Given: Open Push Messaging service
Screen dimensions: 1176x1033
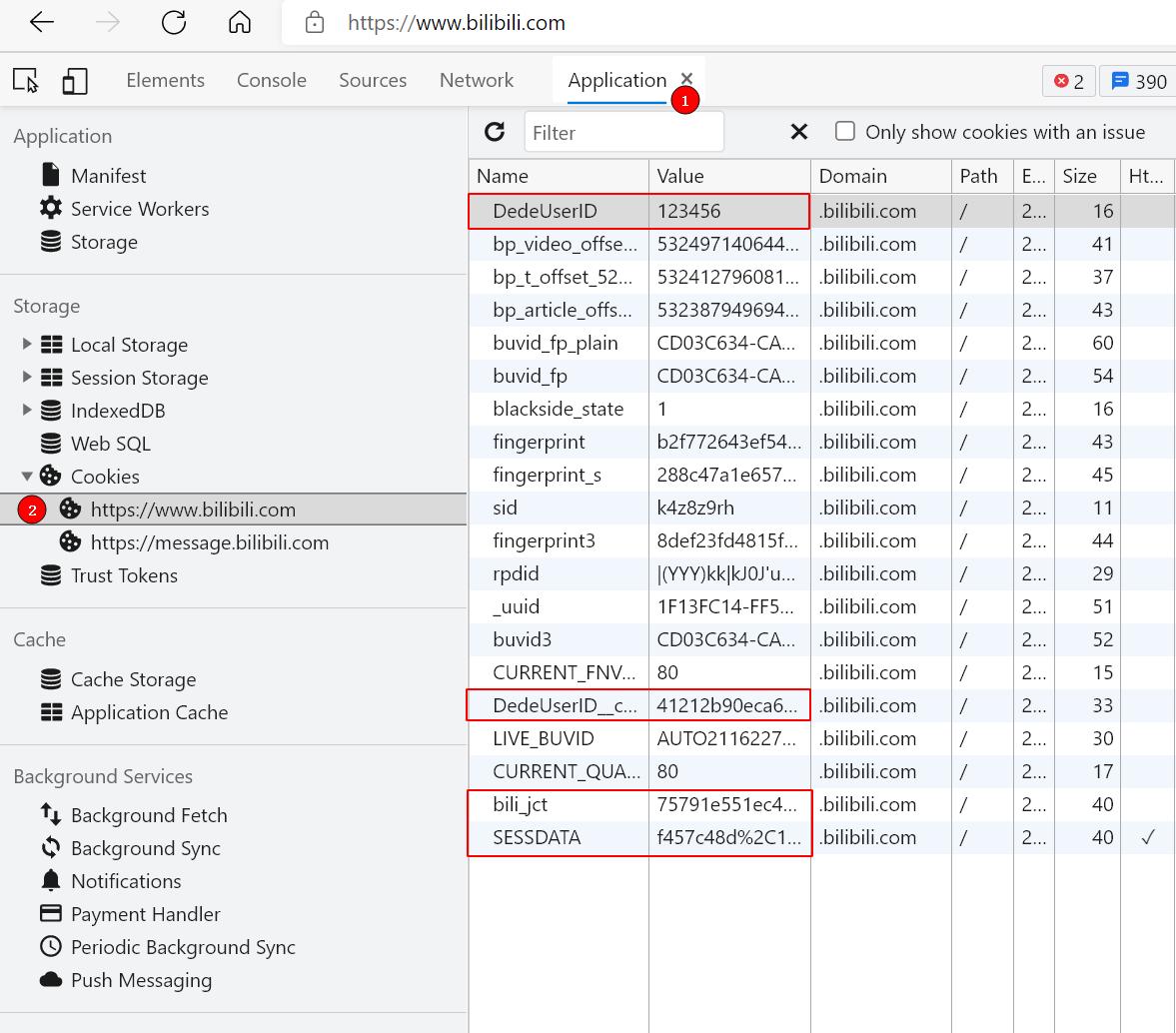Looking at the screenshot, I should (x=141, y=980).
